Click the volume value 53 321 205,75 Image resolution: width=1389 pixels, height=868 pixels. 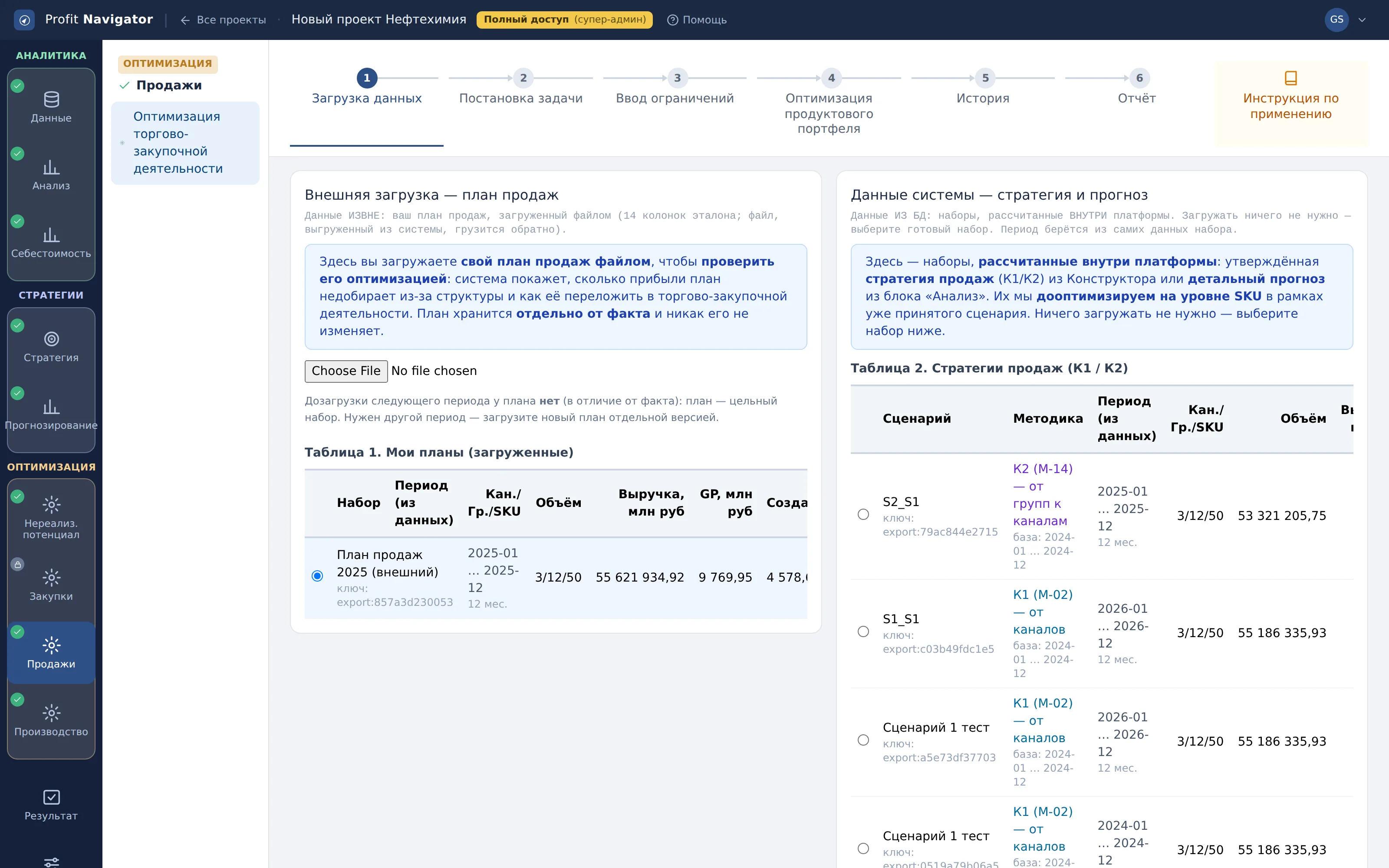[1282, 516]
